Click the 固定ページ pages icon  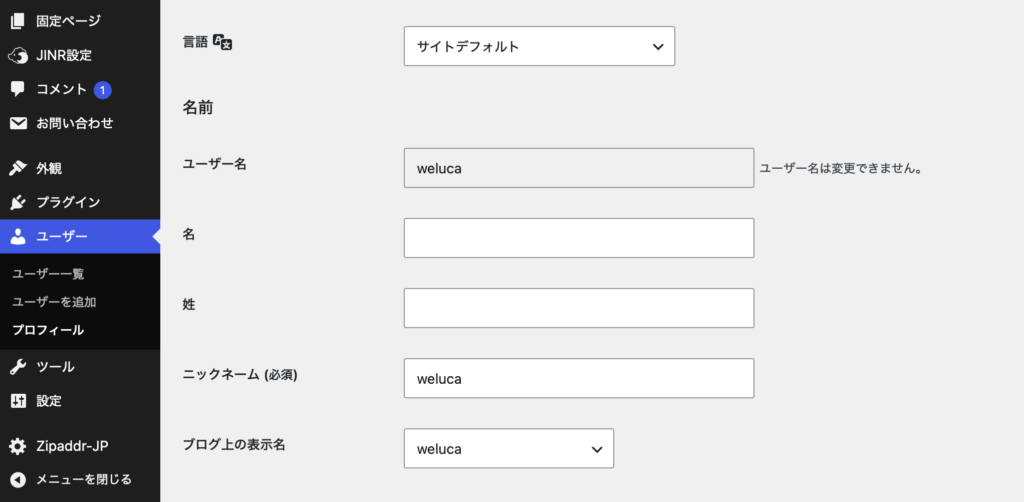[18, 21]
